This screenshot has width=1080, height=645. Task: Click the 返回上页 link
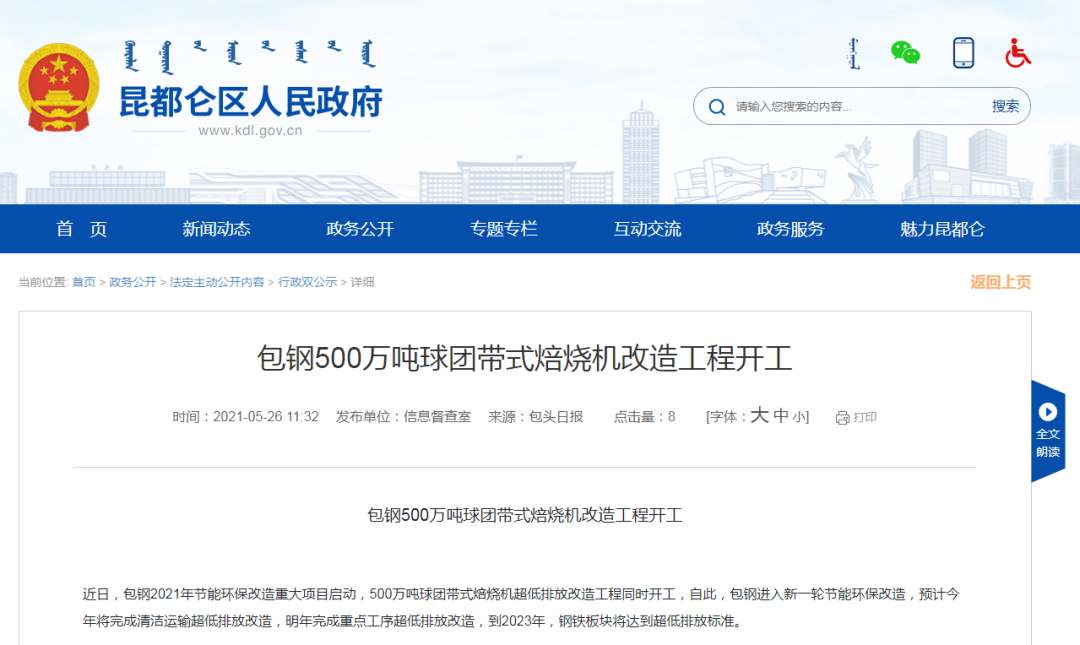coord(1000,282)
